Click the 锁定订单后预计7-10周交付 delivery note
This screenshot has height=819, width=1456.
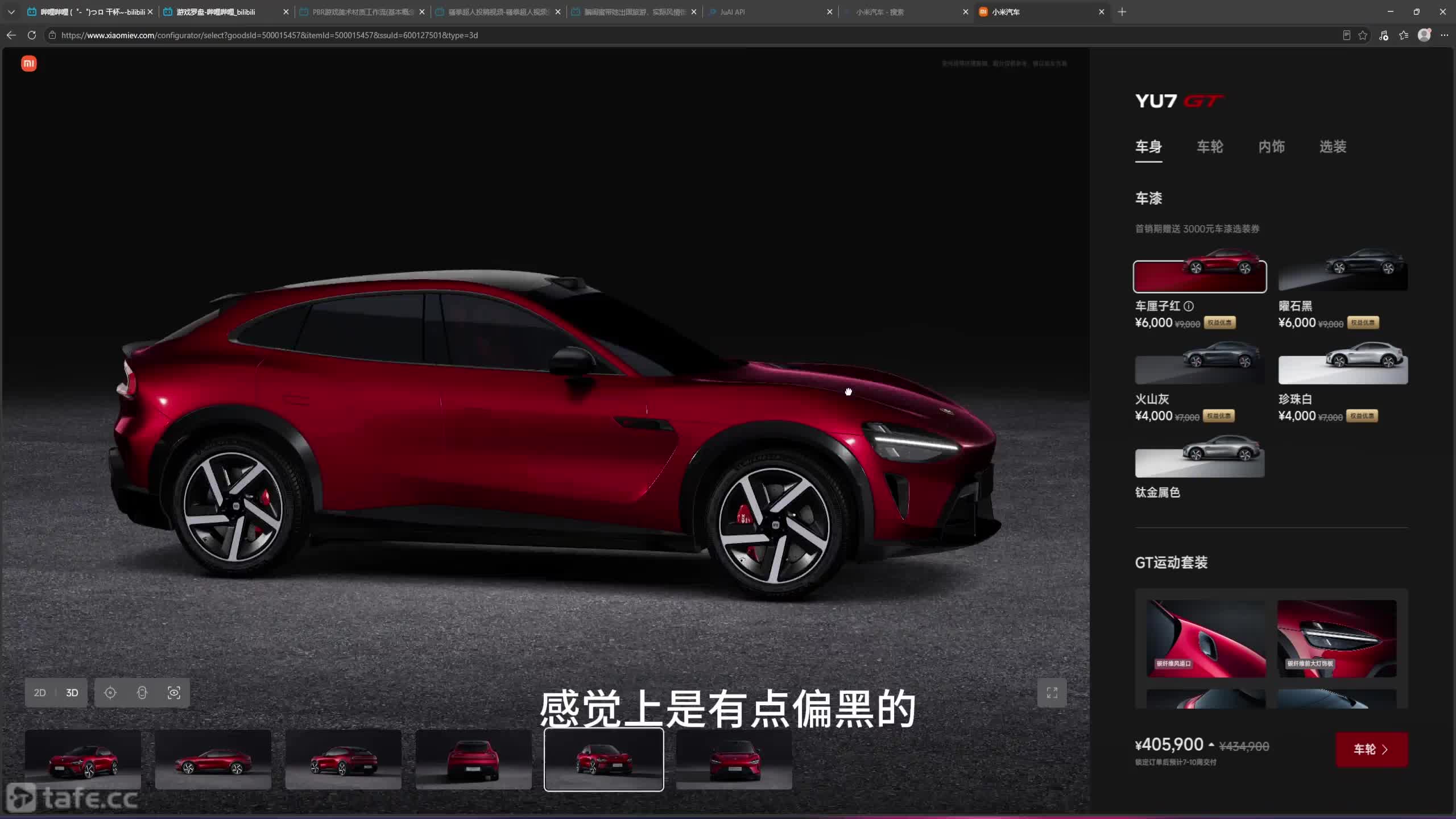coord(1176,762)
